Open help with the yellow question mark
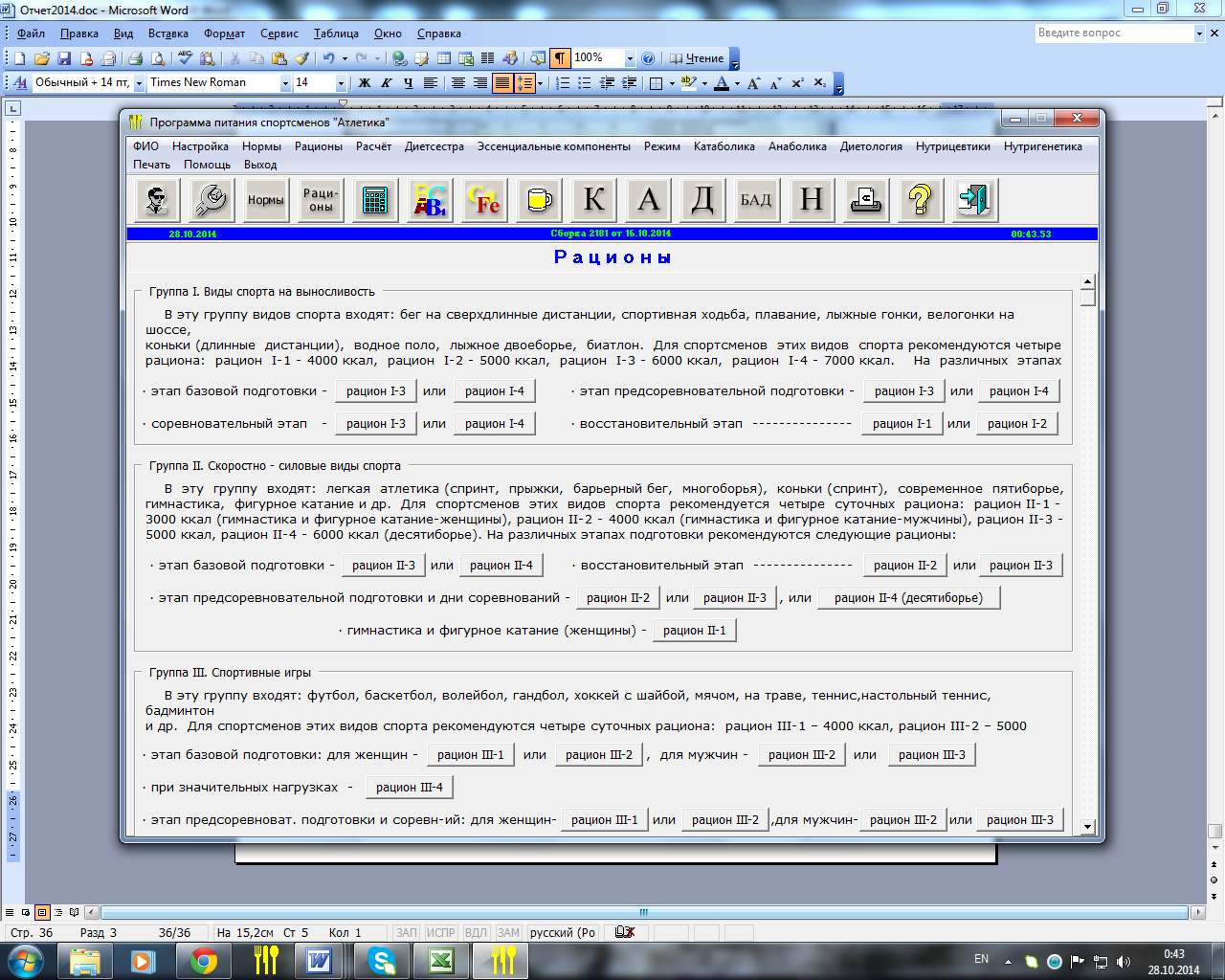Screen dimensions: 1225x980 pos(920,200)
